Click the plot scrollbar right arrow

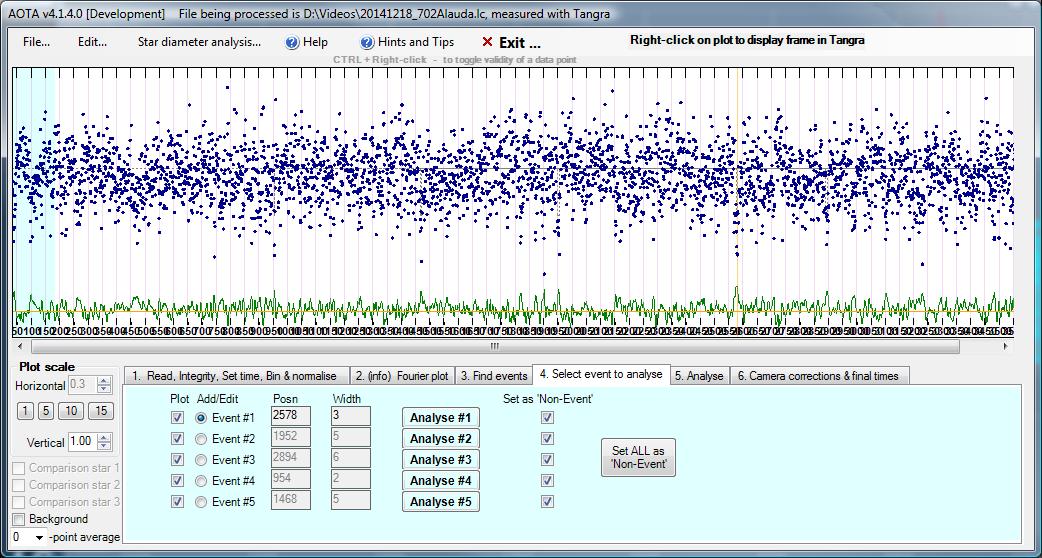click(x=1005, y=347)
